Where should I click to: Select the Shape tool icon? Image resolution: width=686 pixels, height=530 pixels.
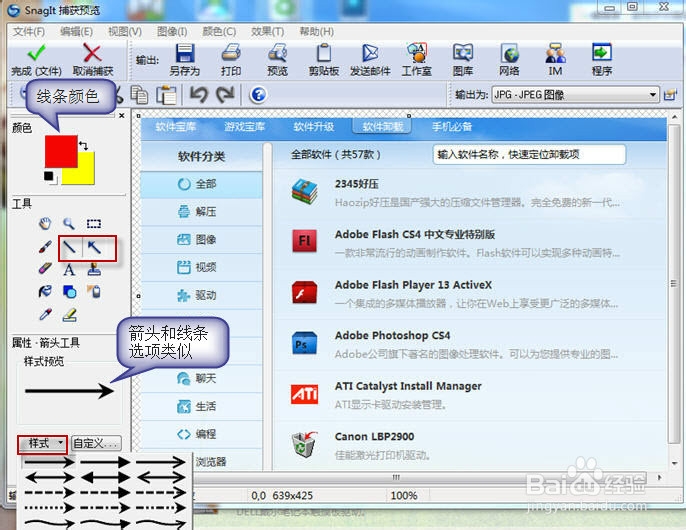tap(70, 291)
